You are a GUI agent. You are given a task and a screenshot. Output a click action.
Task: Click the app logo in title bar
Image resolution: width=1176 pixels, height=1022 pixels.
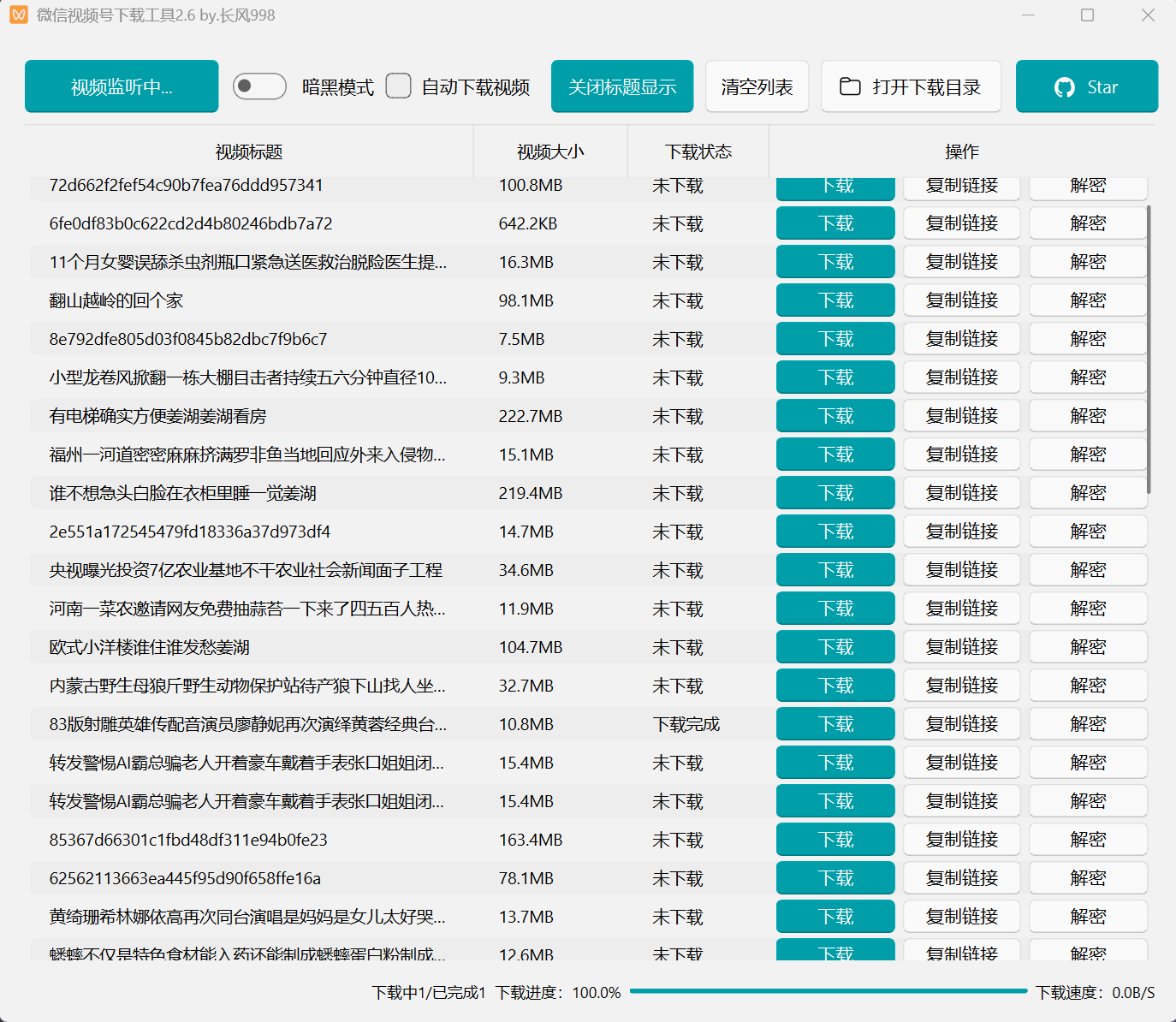pos(19,15)
